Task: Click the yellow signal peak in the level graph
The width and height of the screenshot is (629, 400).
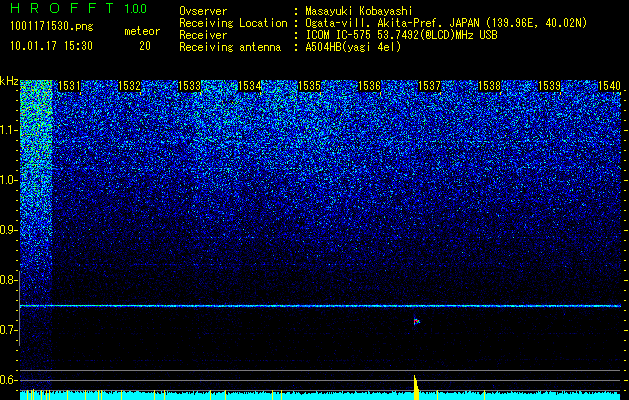Action: [x=416, y=388]
